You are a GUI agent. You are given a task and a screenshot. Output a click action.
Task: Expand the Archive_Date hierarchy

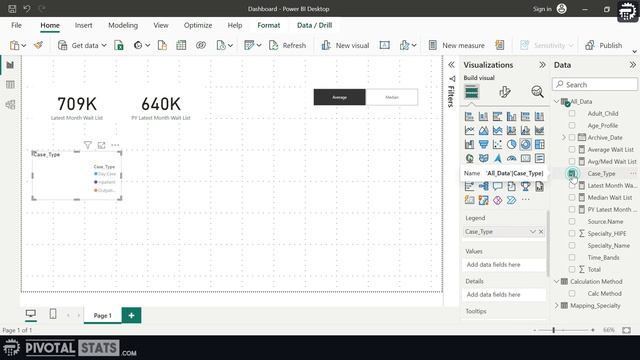click(564, 138)
